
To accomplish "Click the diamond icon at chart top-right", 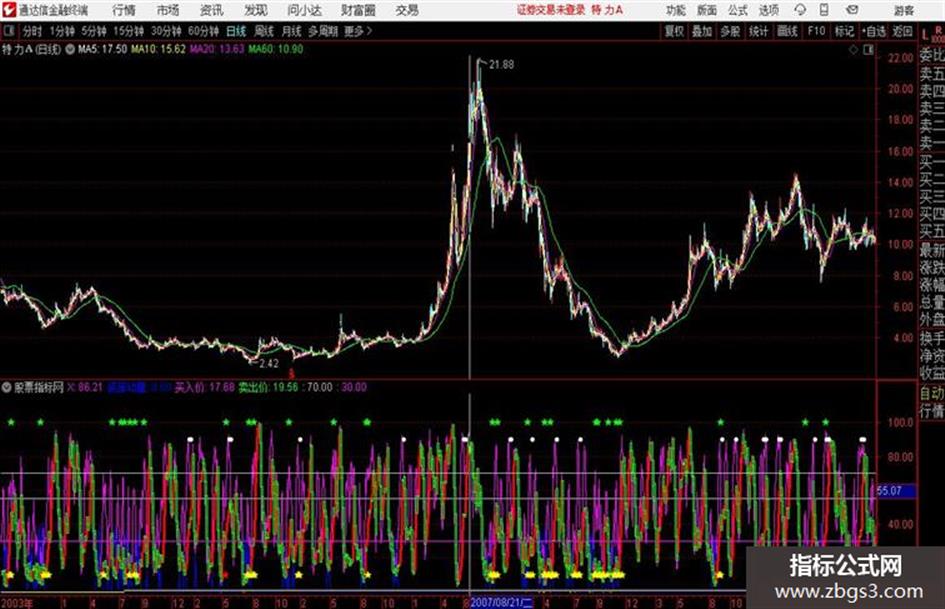I will click(x=853, y=50).
